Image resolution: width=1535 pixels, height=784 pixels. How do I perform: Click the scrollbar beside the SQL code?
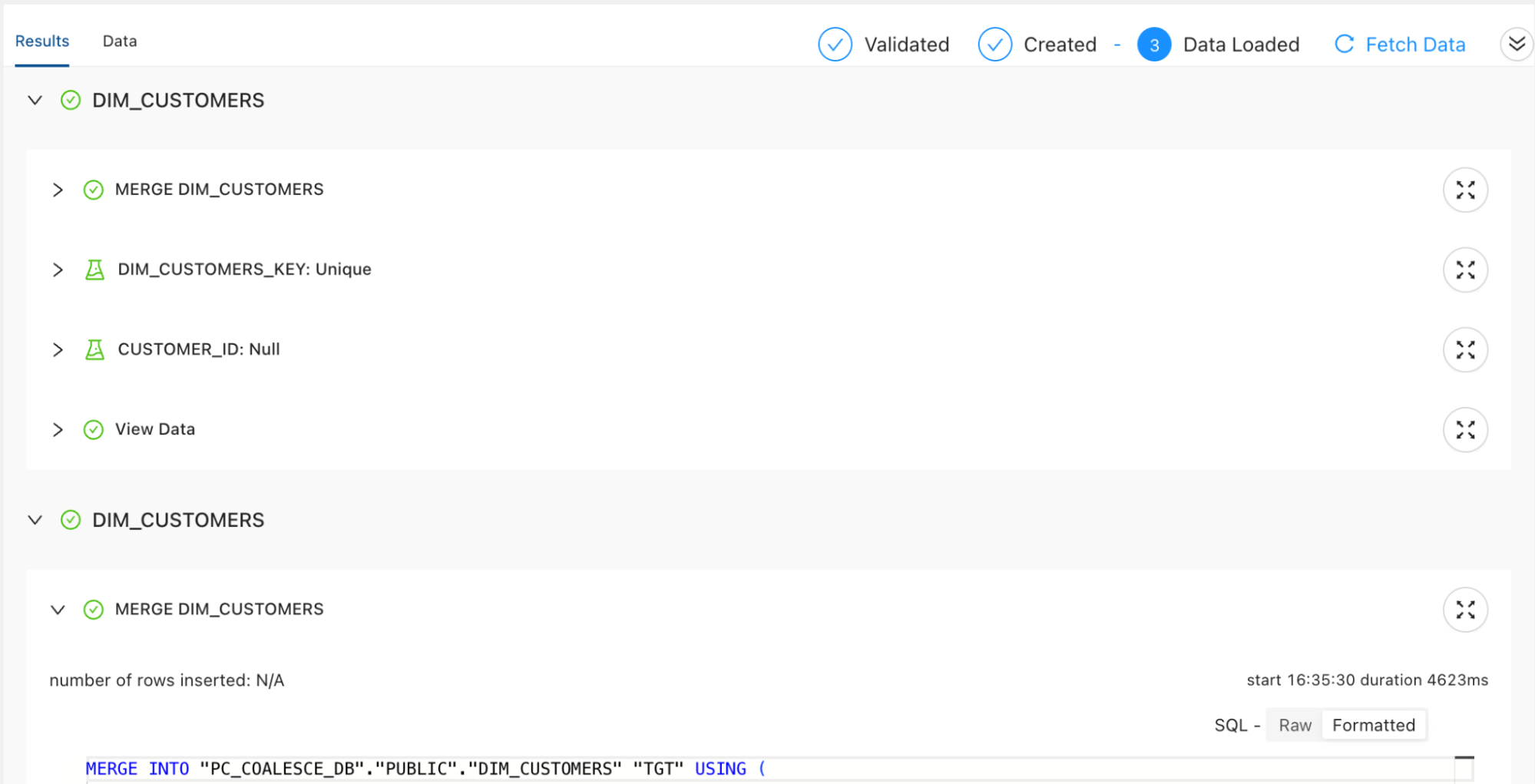click(1465, 768)
